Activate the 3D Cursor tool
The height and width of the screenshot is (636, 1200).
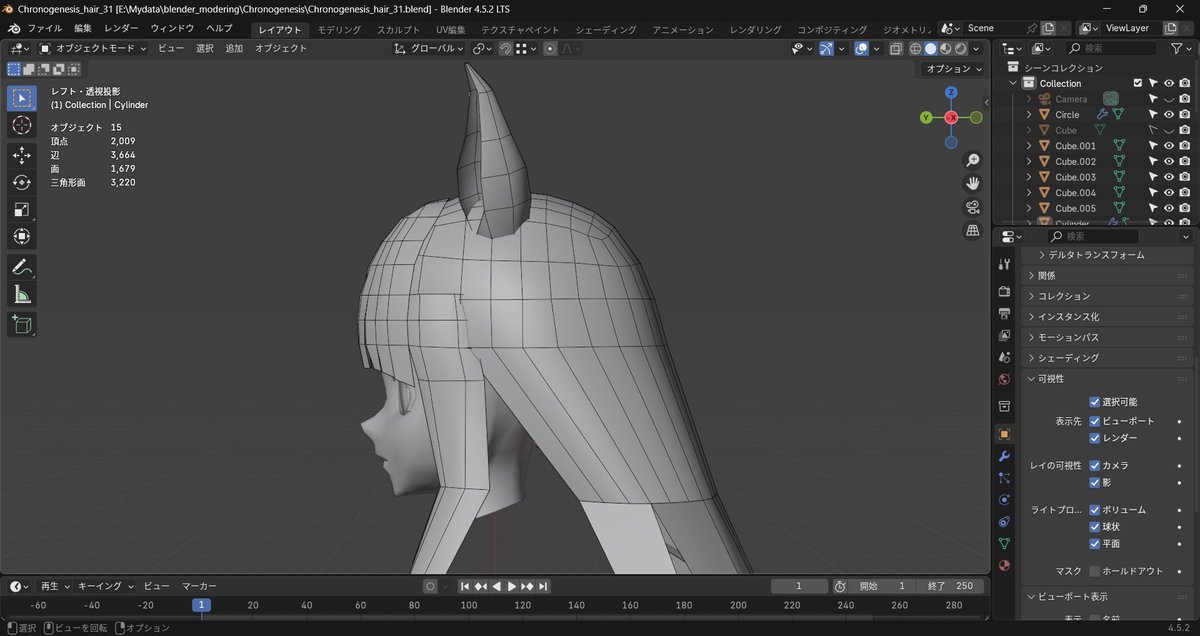(x=22, y=125)
